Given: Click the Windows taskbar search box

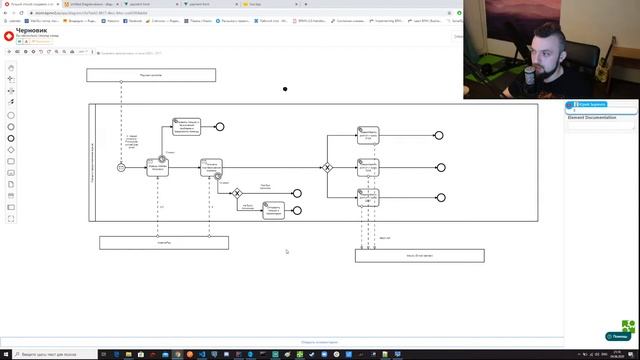Looking at the screenshot, I should [x=55, y=354].
